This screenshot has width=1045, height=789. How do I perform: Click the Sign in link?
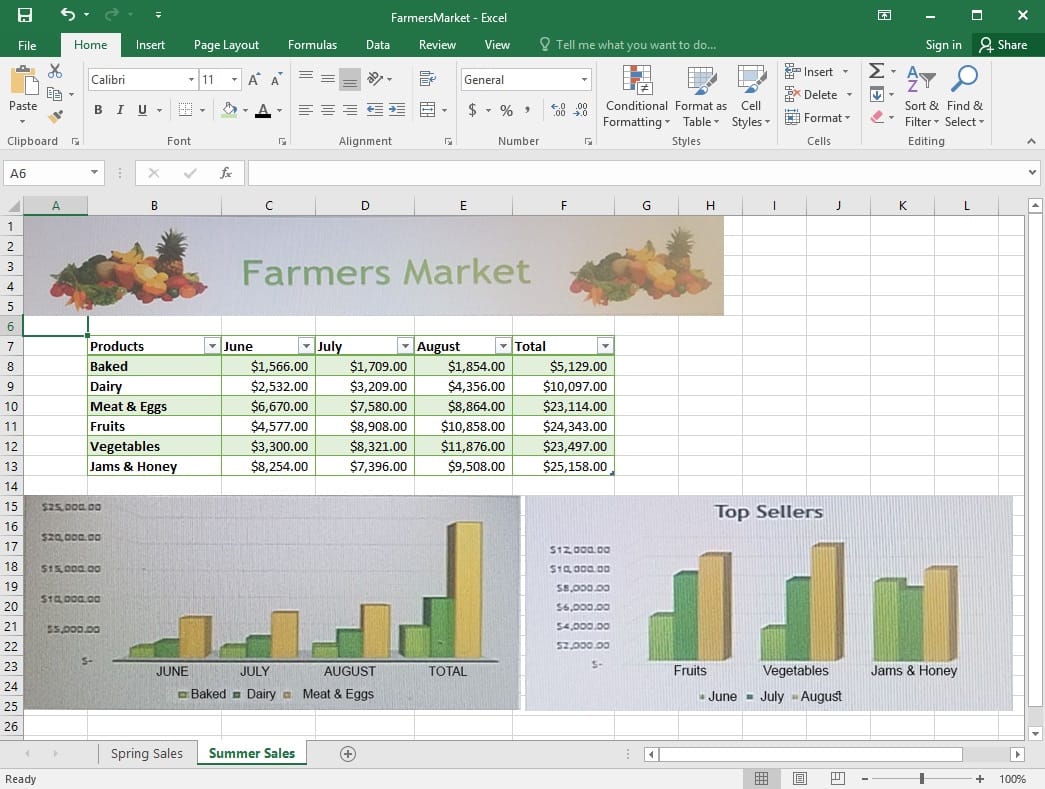click(943, 45)
